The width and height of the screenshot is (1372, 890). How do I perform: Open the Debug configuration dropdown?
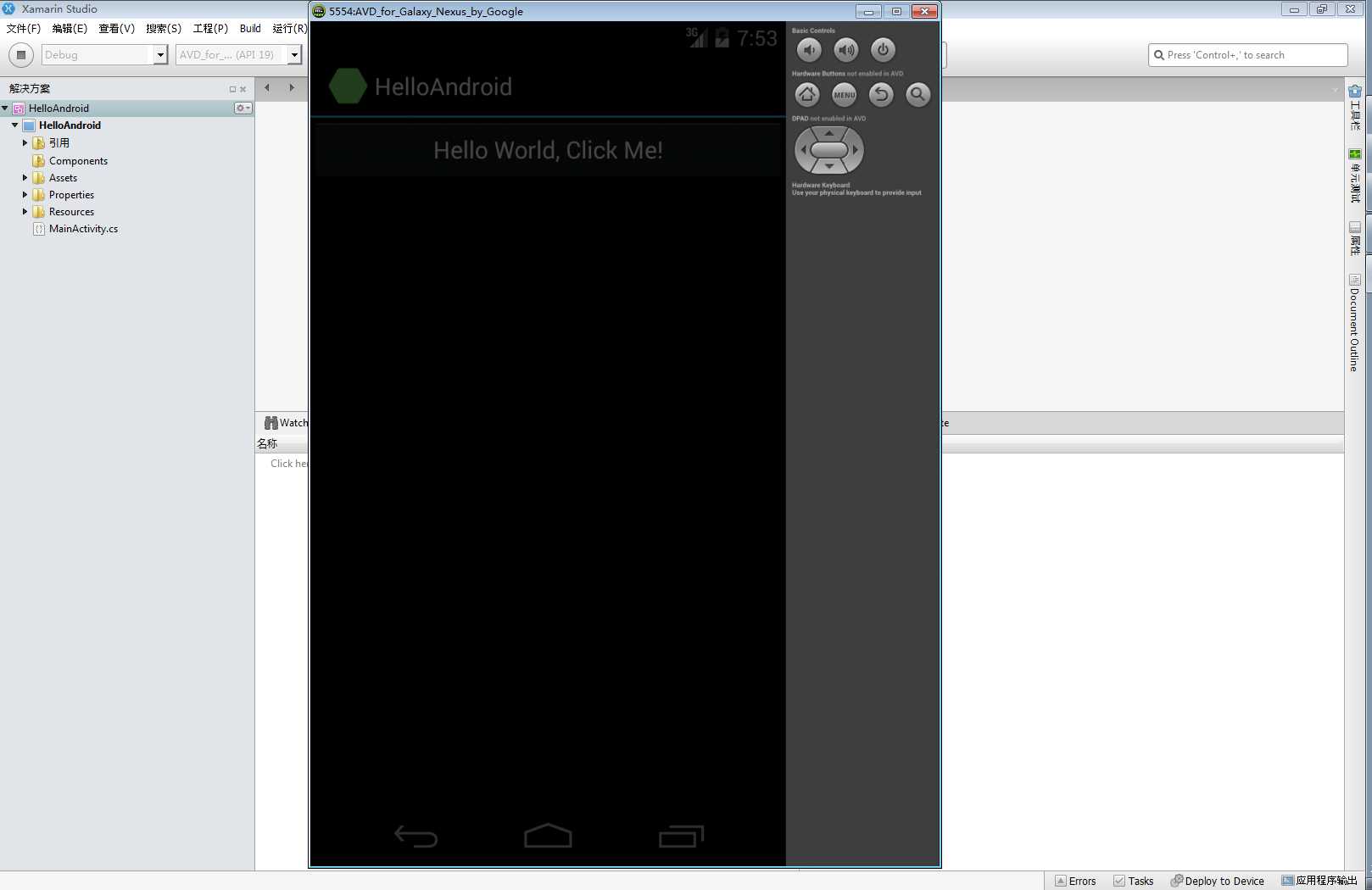pos(105,55)
